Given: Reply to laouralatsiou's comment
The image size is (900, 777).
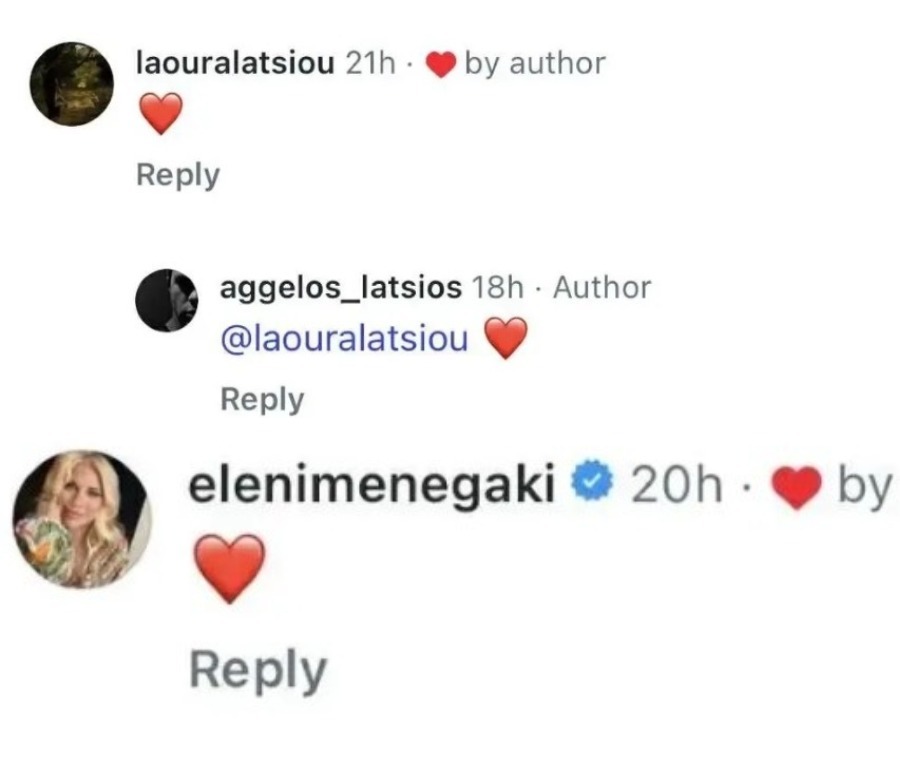Looking at the screenshot, I should (x=178, y=176).
